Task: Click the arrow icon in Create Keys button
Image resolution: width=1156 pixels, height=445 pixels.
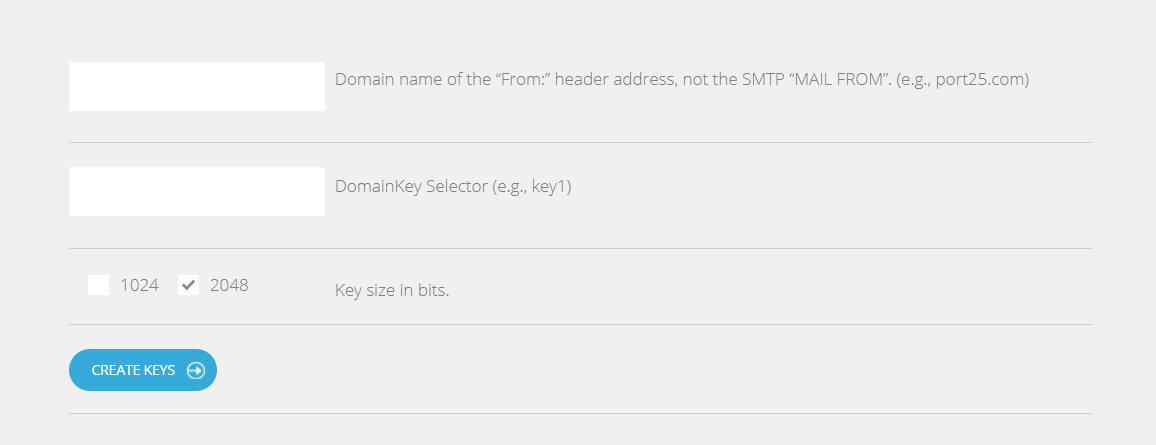Action: point(195,371)
